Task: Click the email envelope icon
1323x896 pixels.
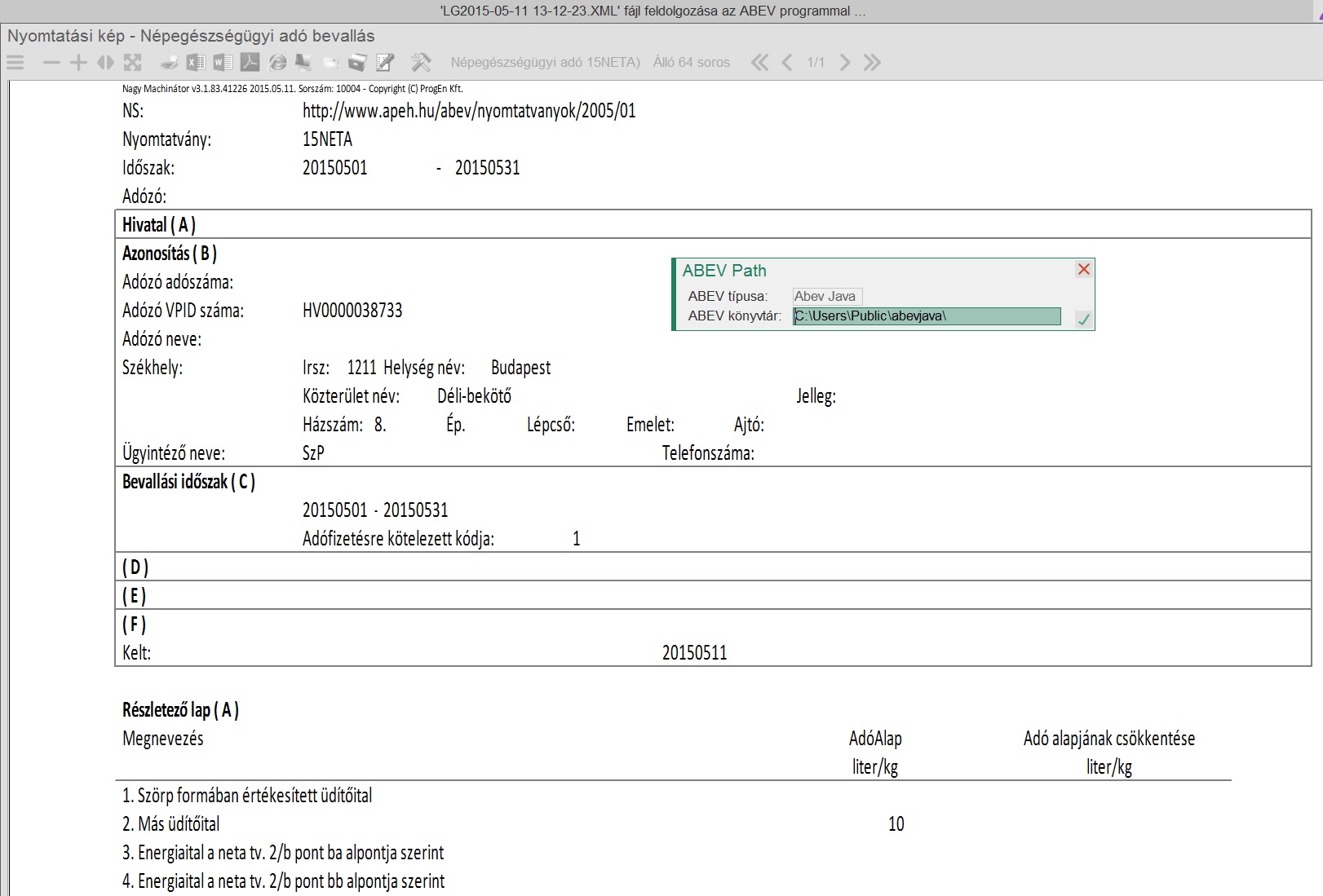Action: click(x=330, y=63)
